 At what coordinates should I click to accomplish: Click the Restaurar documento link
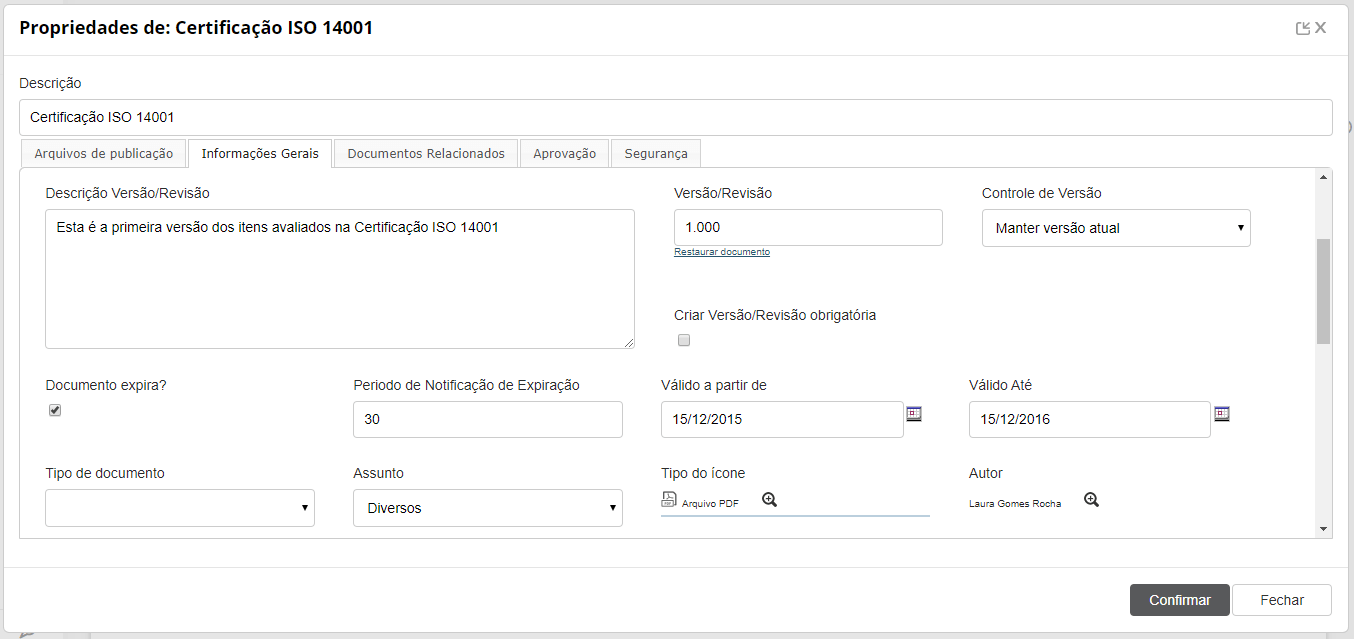click(722, 252)
